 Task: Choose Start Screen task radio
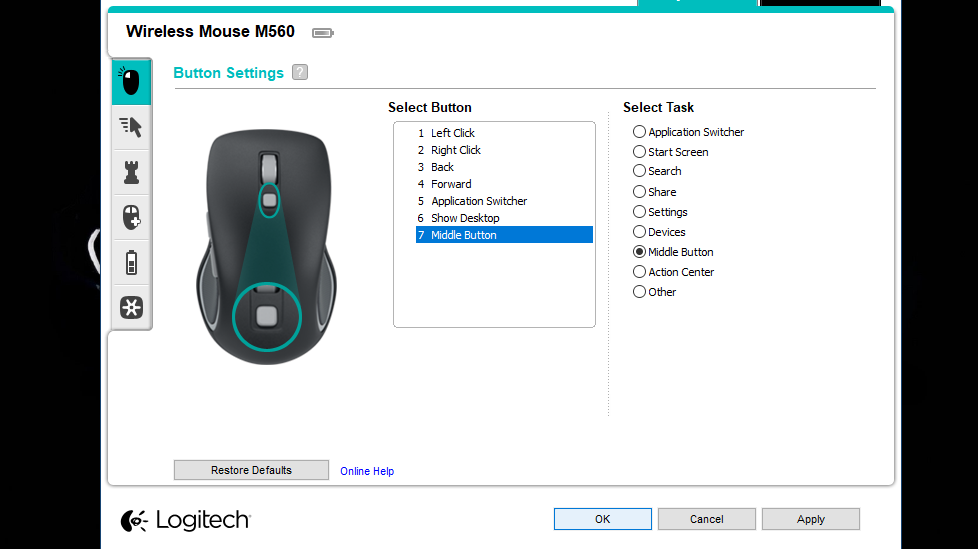pos(639,152)
